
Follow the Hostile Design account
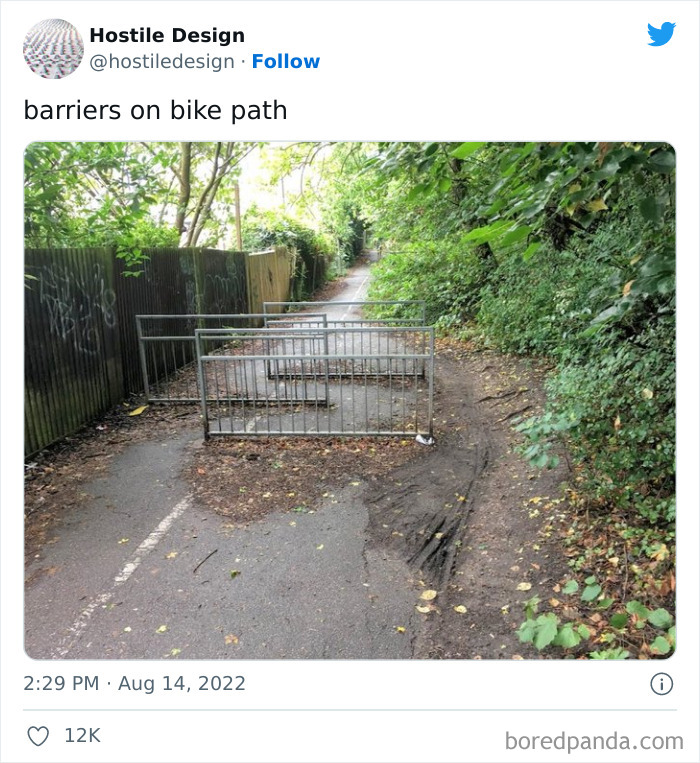coord(286,61)
